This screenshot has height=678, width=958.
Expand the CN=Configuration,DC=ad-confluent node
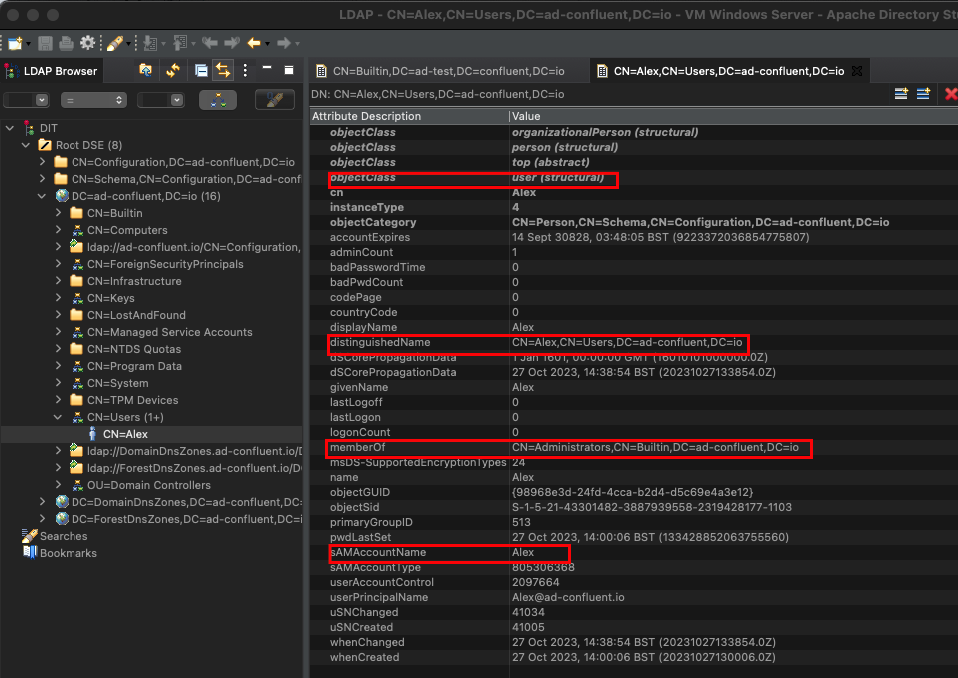click(42, 162)
